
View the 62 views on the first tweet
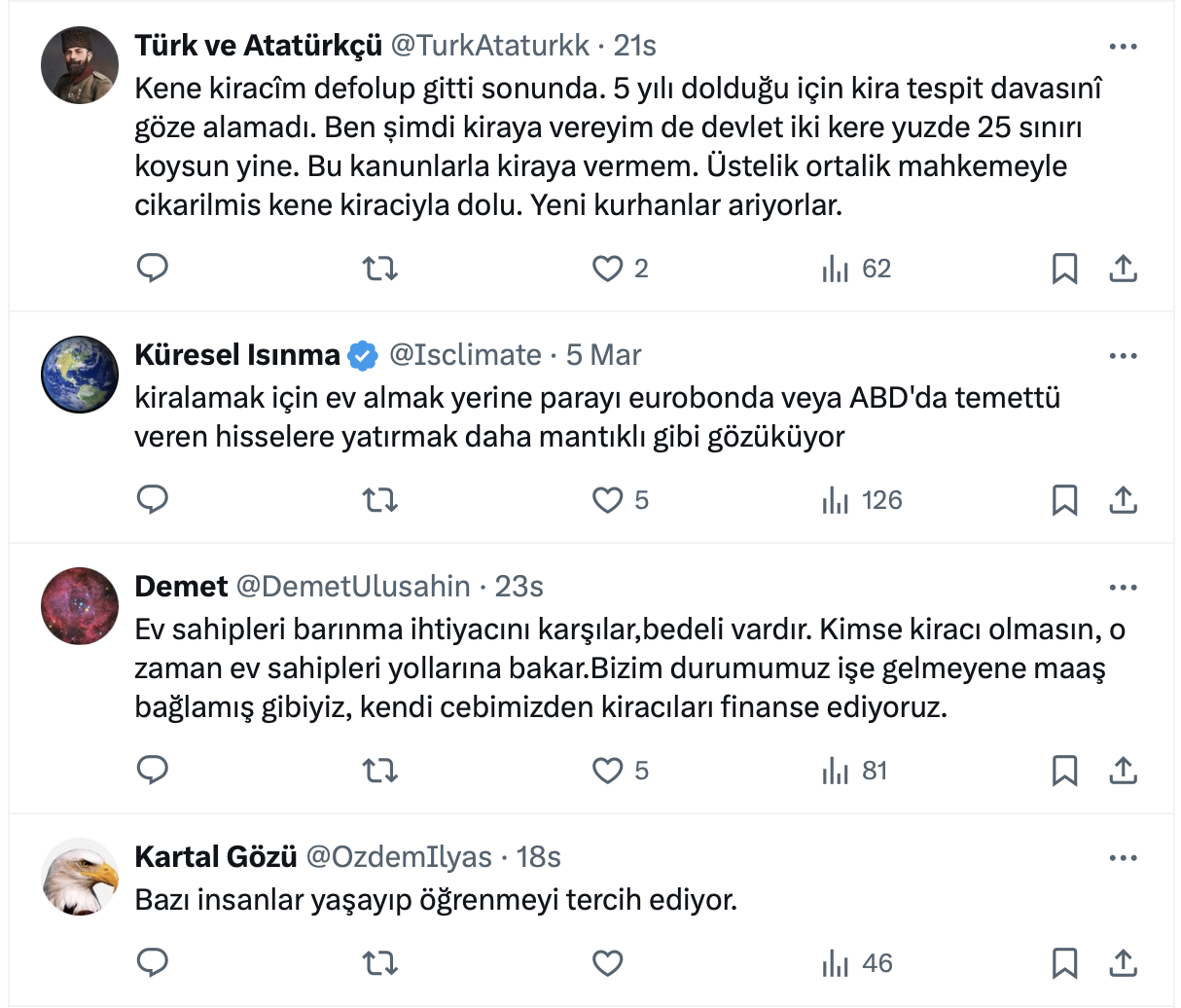pyautogui.click(x=856, y=269)
